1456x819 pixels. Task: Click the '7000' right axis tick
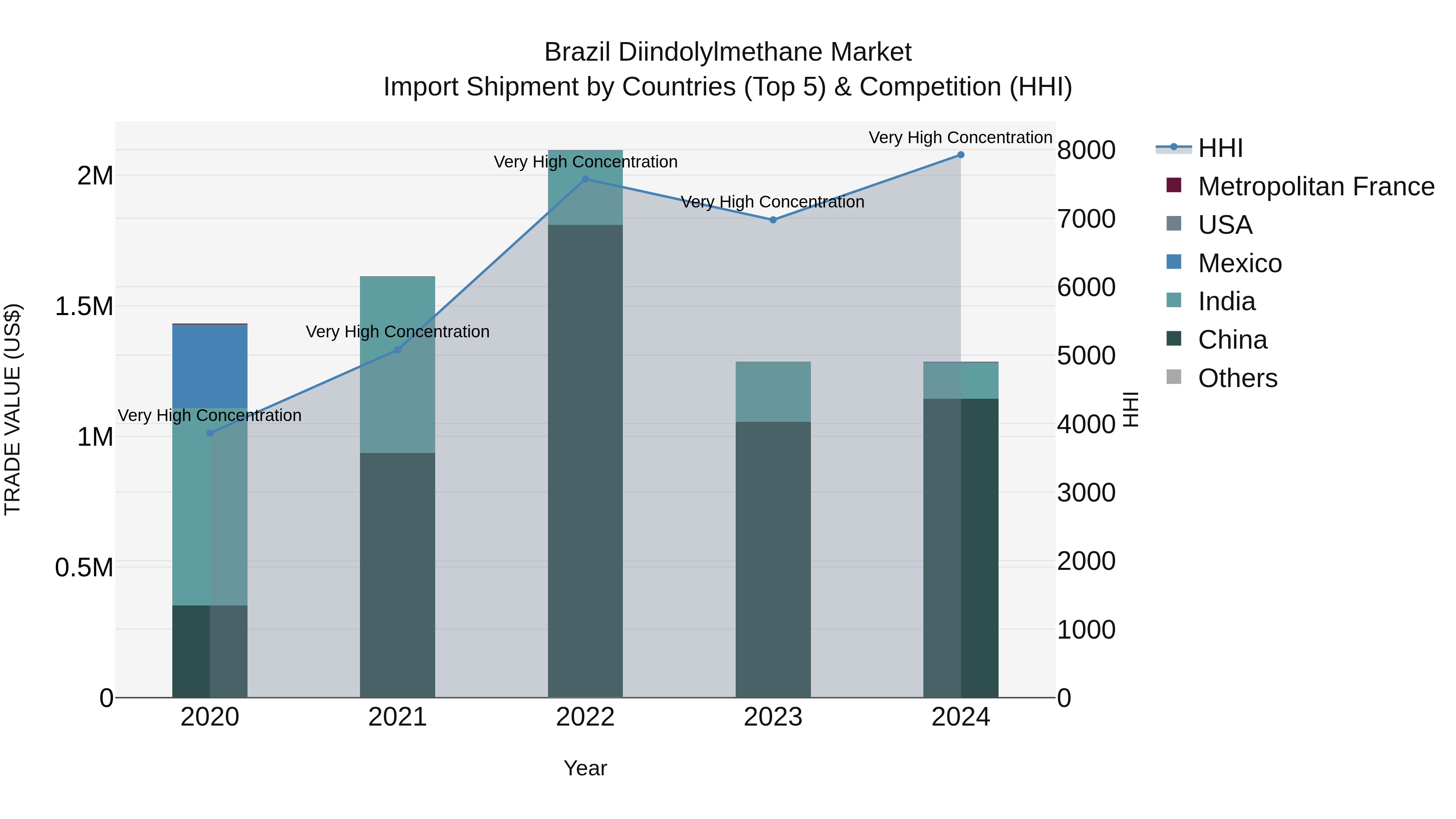1086,219
